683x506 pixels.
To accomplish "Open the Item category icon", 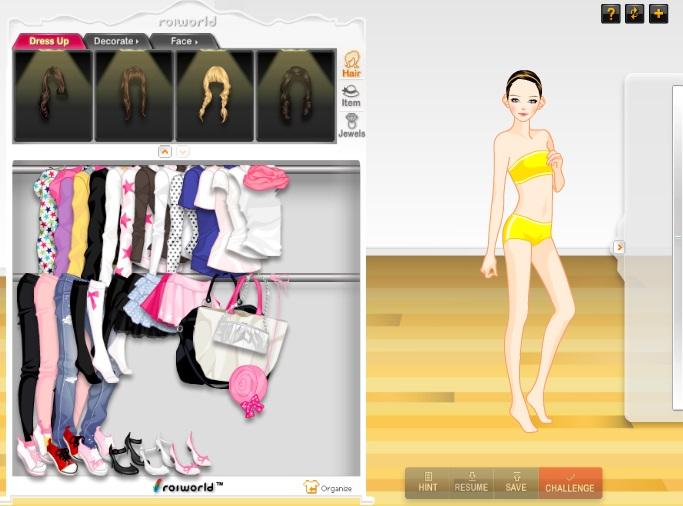I will pyautogui.click(x=351, y=96).
